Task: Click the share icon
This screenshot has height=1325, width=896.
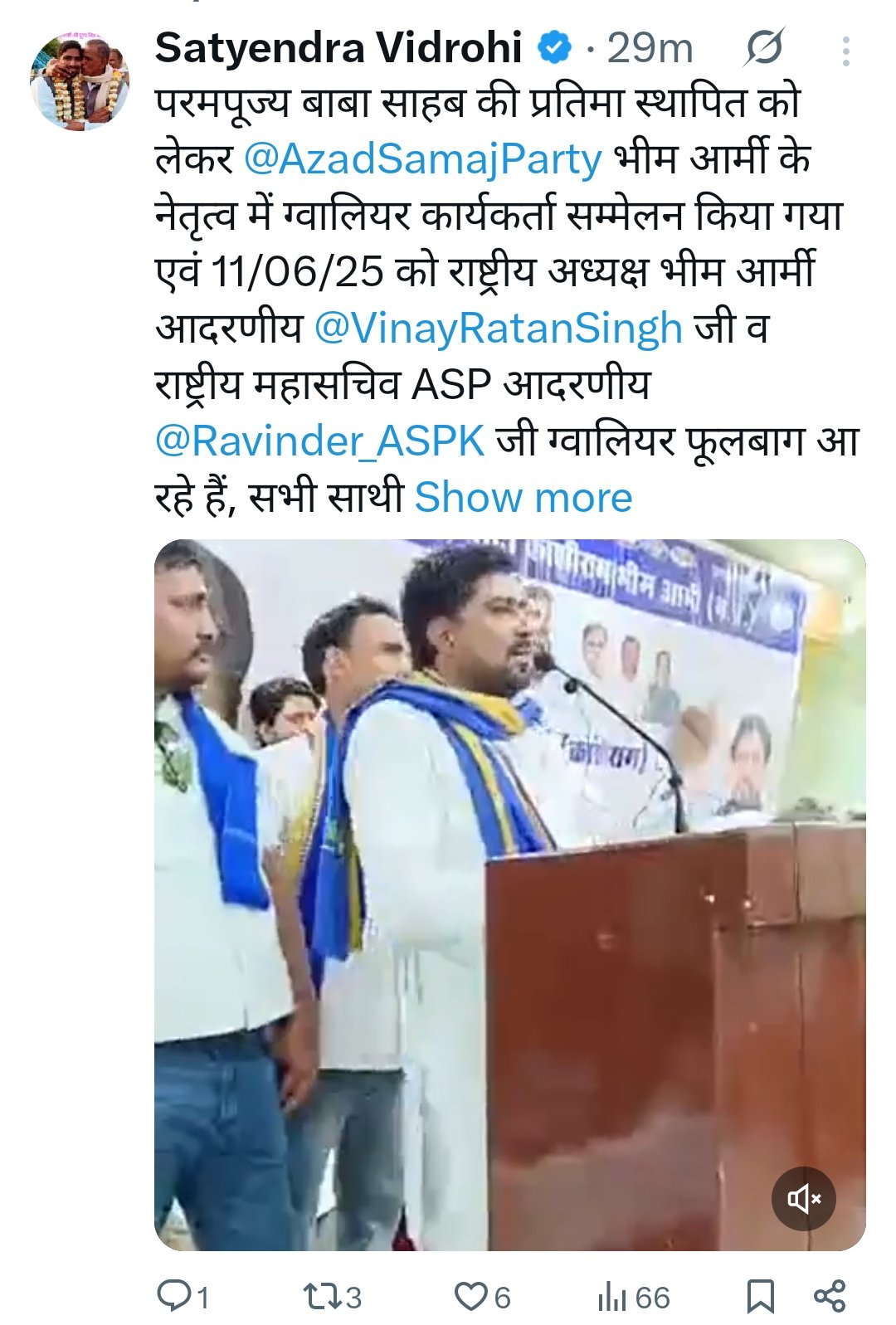Action: pyautogui.click(x=830, y=1296)
